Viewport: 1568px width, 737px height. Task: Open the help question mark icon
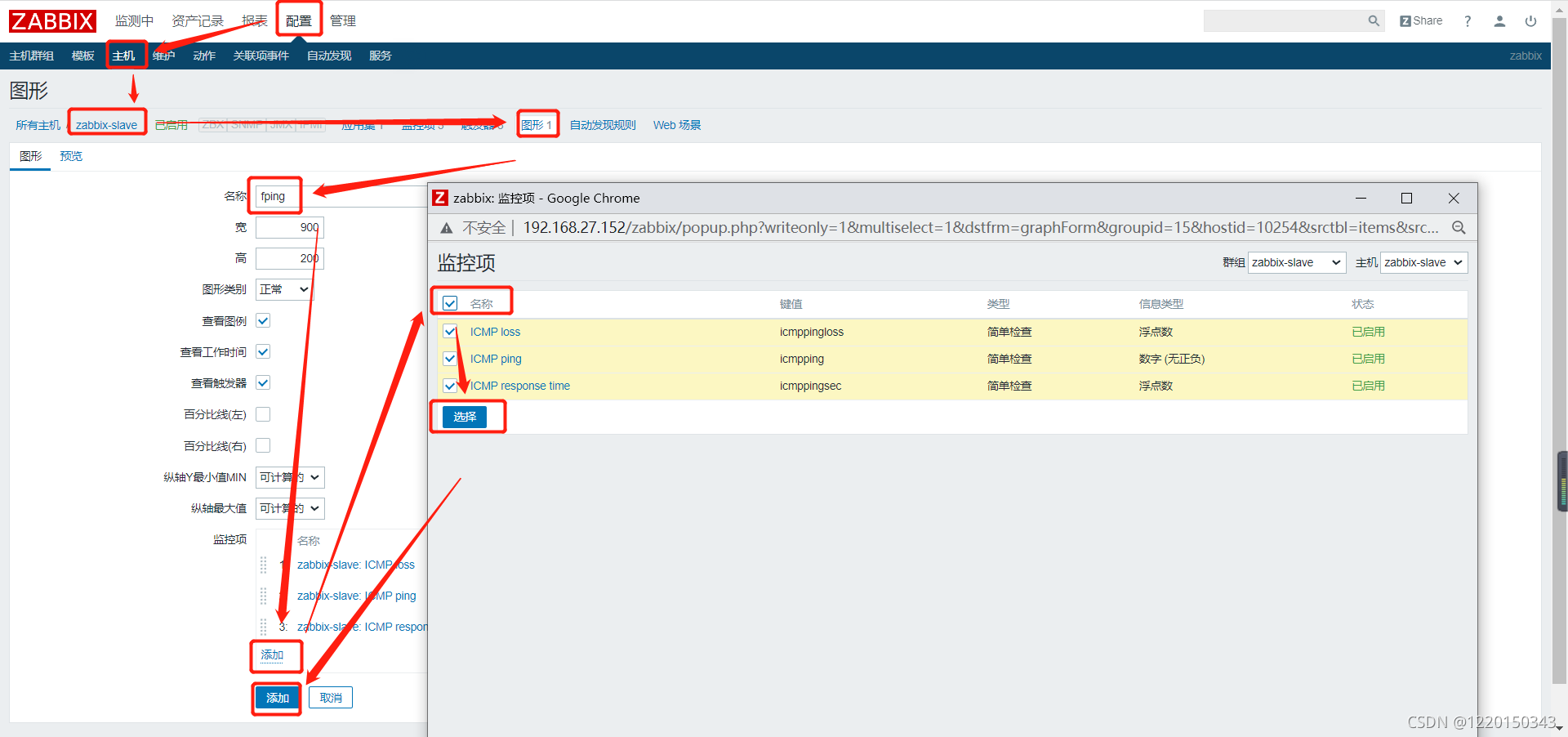pyautogui.click(x=1468, y=21)
